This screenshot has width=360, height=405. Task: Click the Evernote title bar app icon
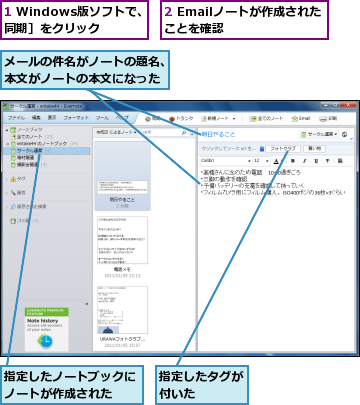click(6, 106)
